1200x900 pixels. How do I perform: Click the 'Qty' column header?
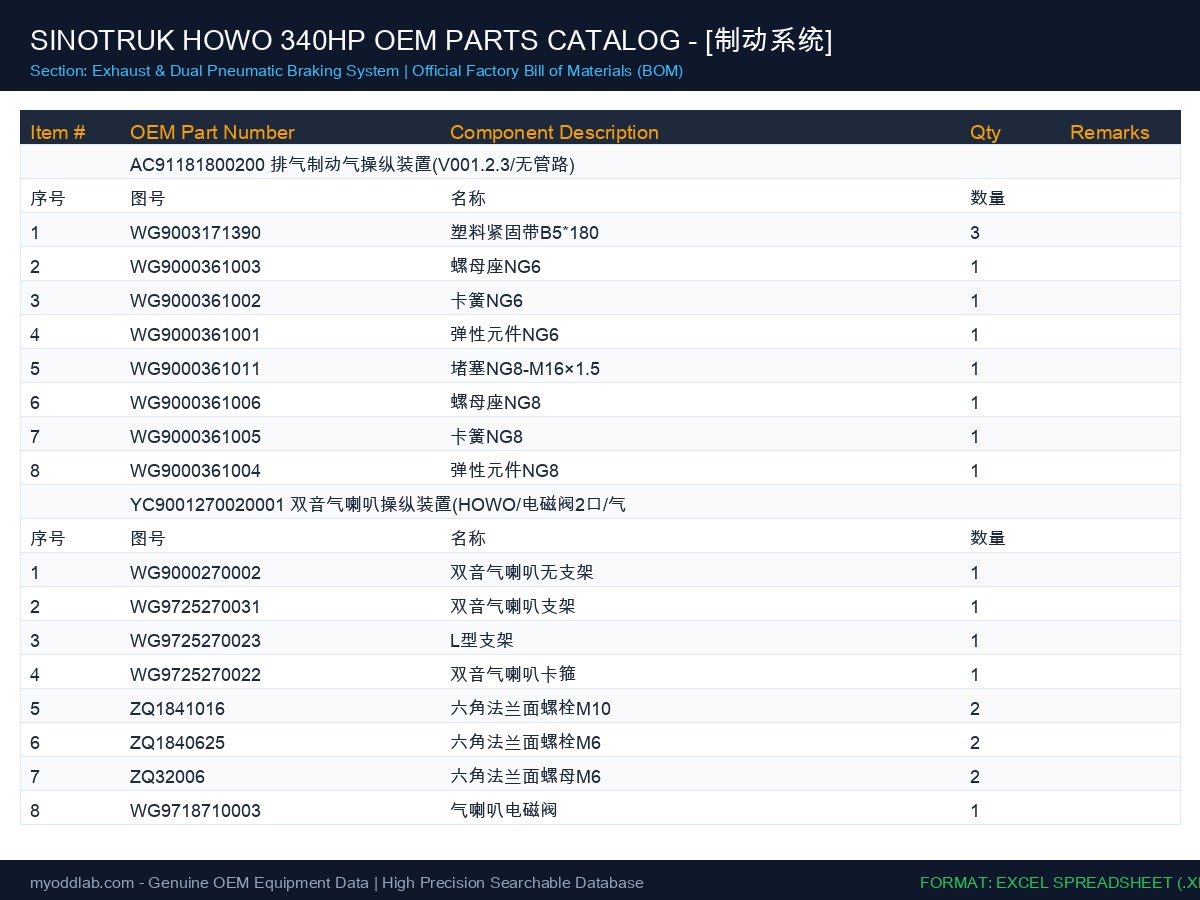pos(985,132)
